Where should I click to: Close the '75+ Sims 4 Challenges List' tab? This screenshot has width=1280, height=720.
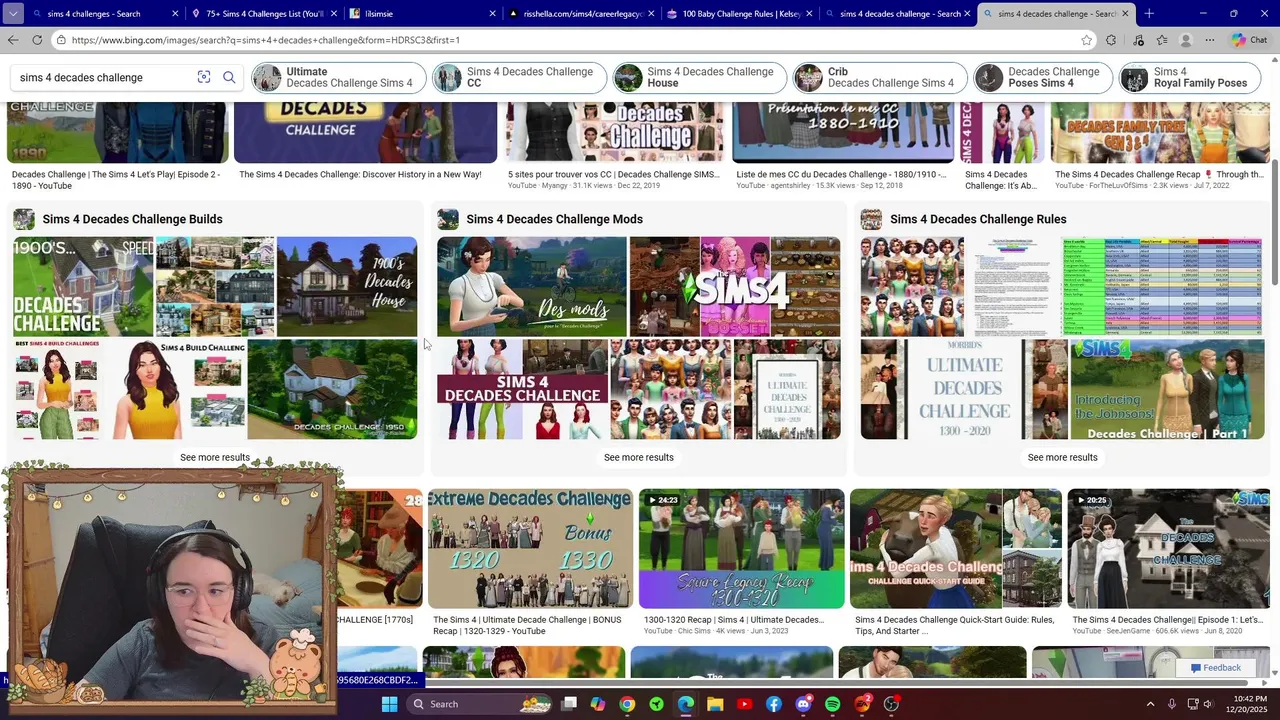(334, 14)
